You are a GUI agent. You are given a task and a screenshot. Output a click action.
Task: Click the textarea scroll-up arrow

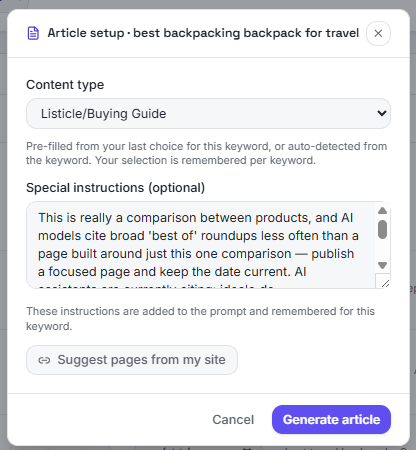(382, 211)
